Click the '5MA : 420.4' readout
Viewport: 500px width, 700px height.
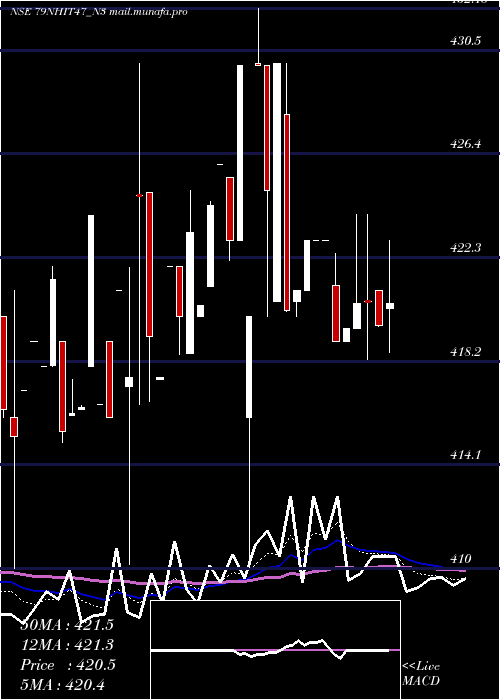coord(63,684)
